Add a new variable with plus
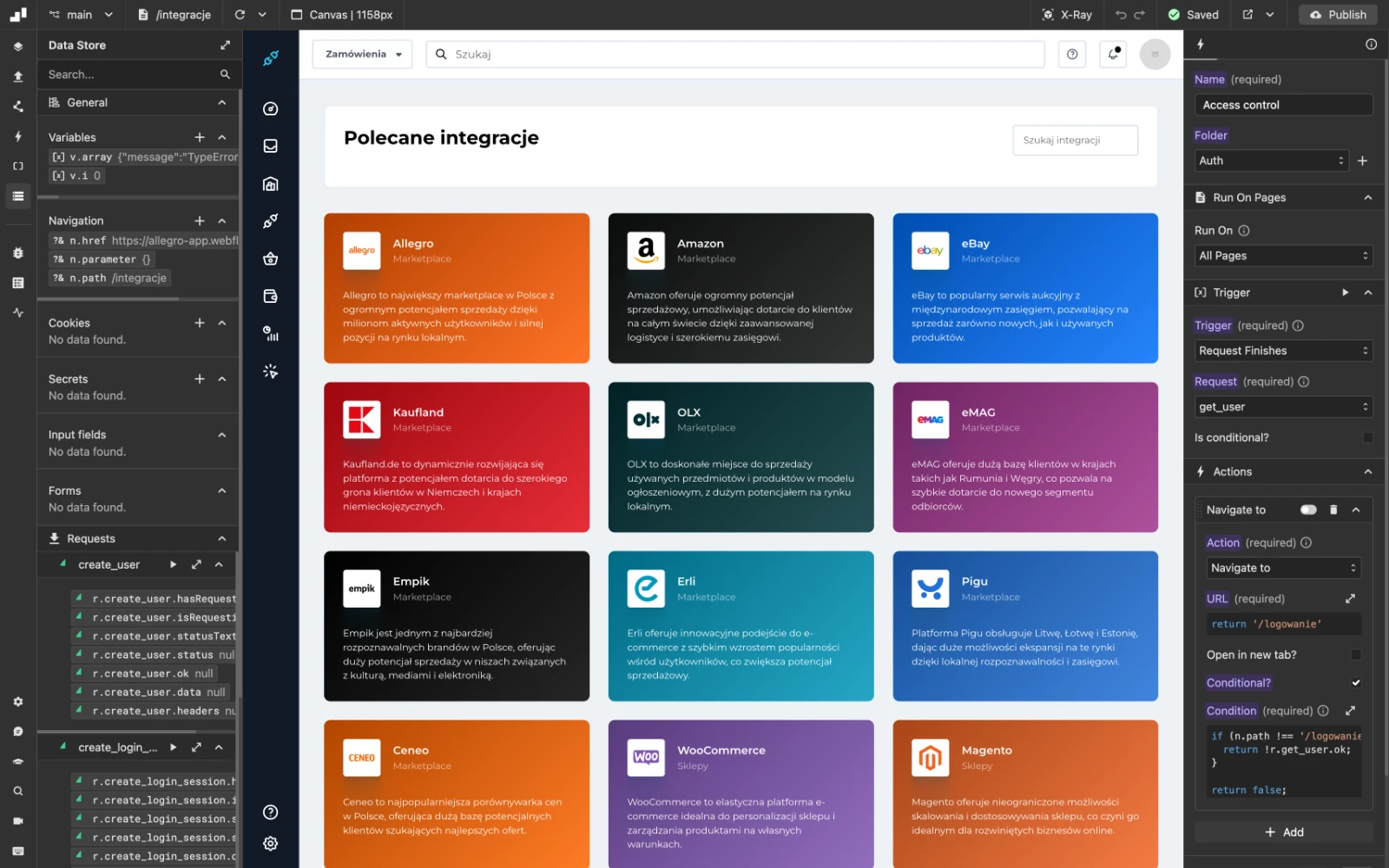The width and height of the screenshot is (1389, 868). 200,137
